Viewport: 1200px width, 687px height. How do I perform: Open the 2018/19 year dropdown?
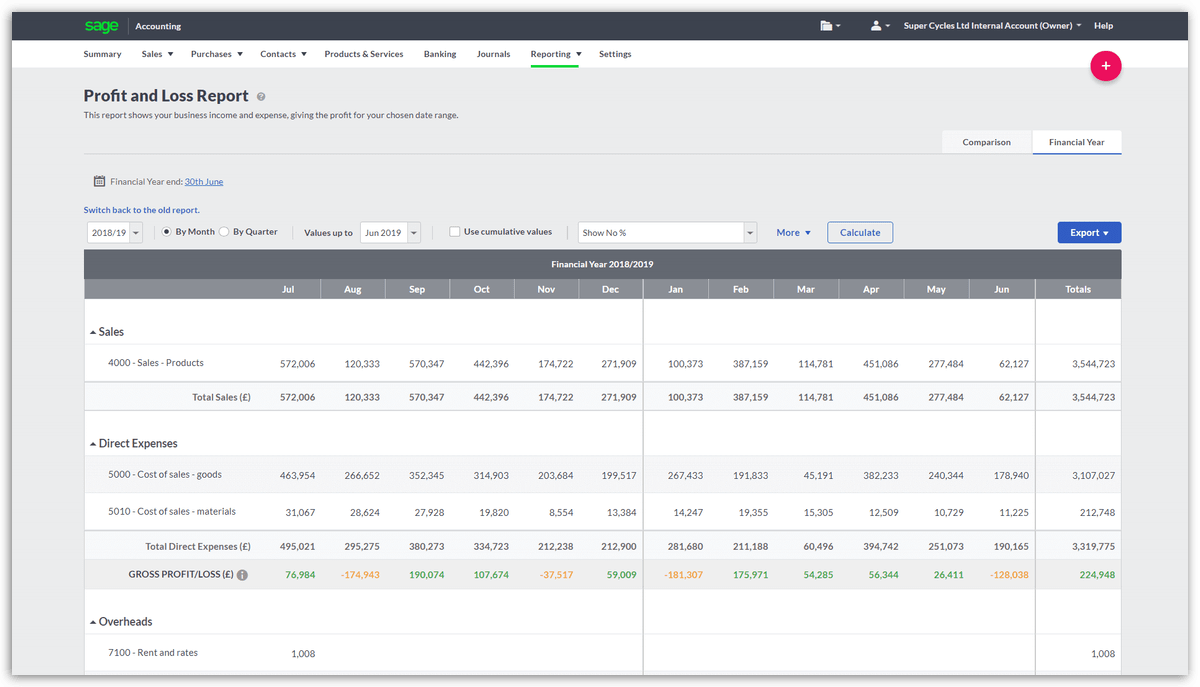(x=115, y=233)
